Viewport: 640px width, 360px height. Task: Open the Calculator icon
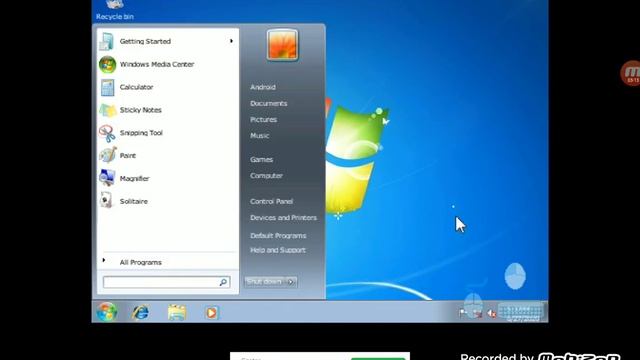click(107, 87)
